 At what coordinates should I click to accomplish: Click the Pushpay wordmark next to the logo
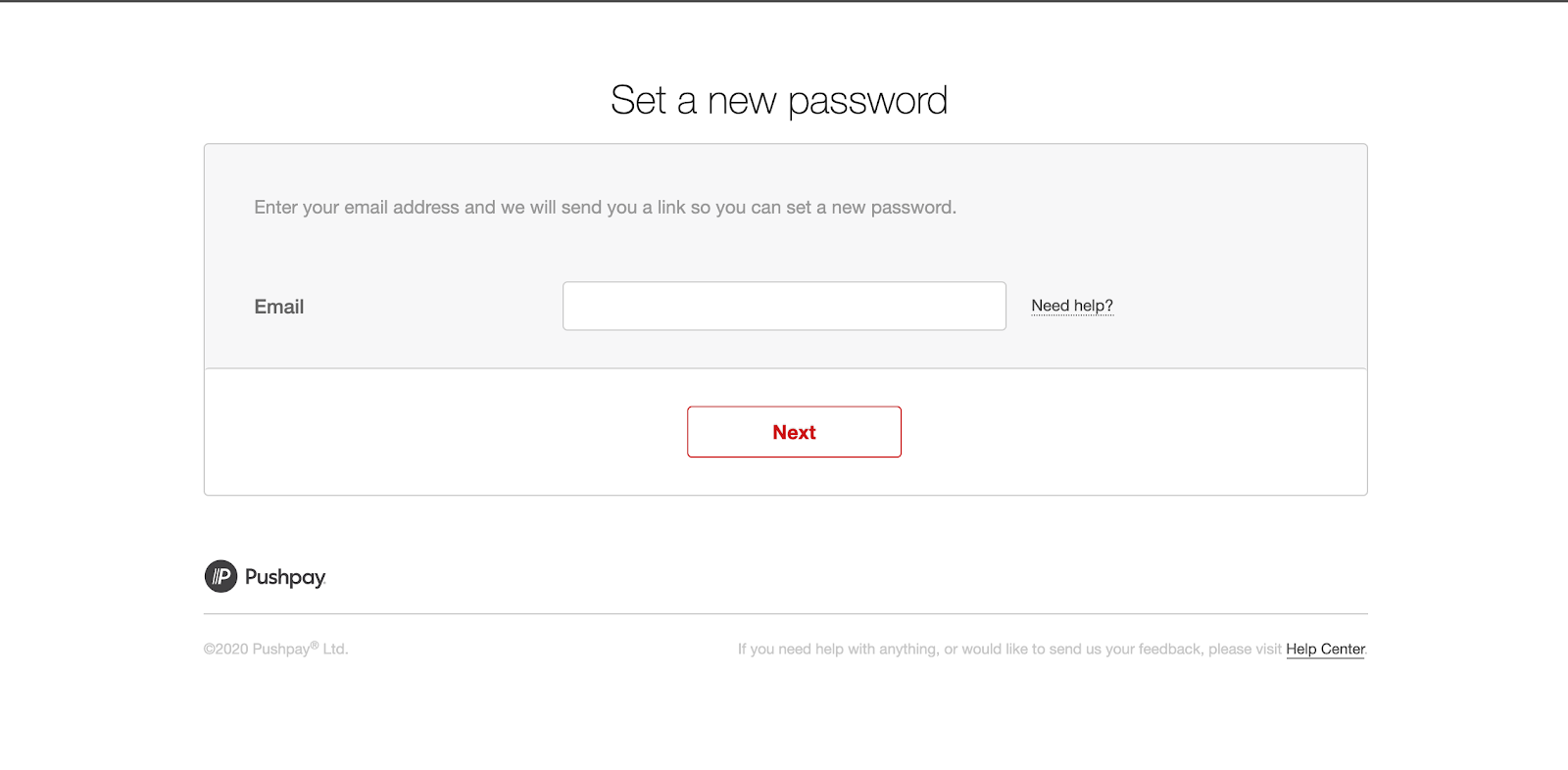point(286,577)
